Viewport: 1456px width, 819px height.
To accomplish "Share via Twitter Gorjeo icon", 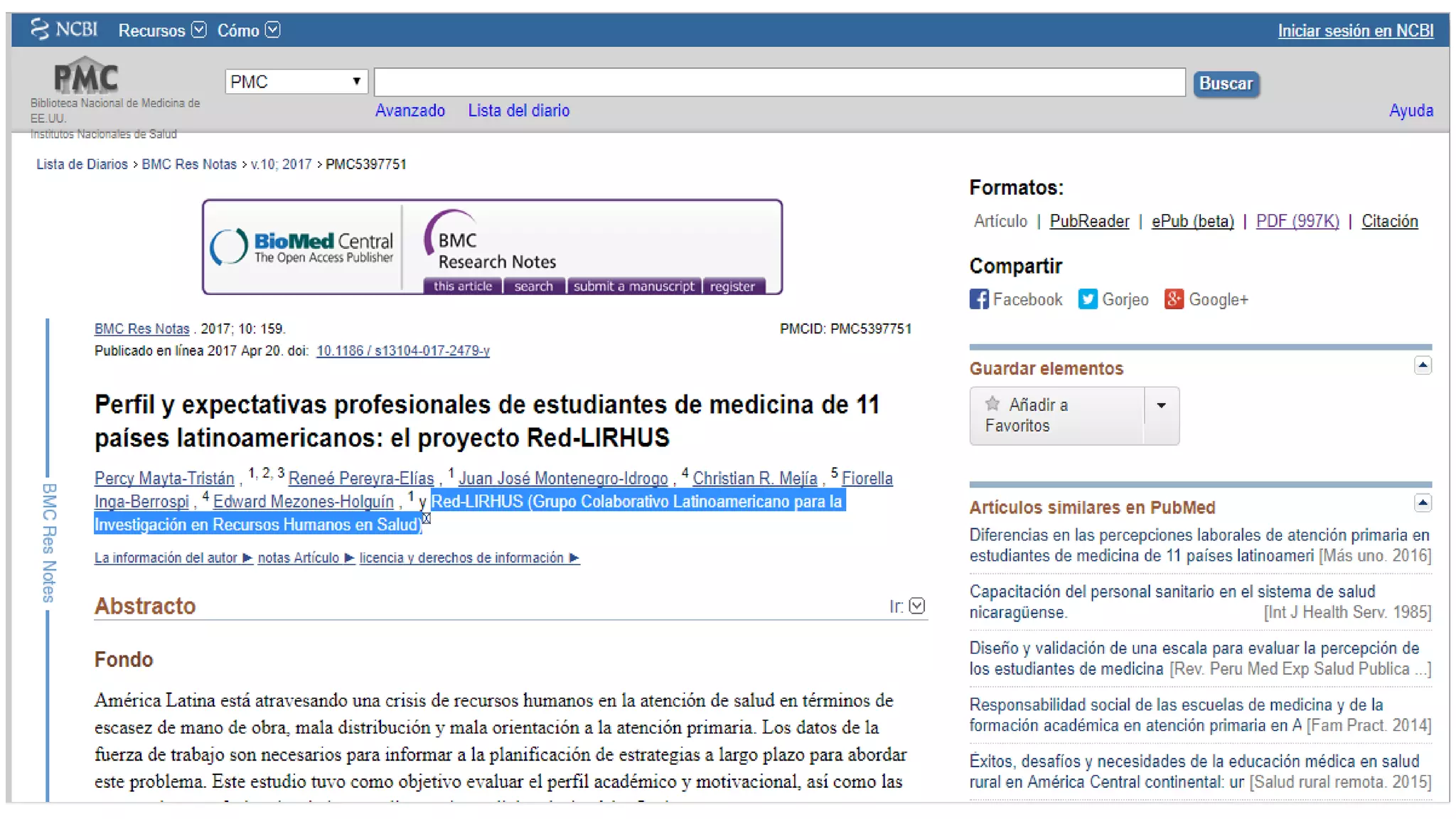I will coord(1087,299).
